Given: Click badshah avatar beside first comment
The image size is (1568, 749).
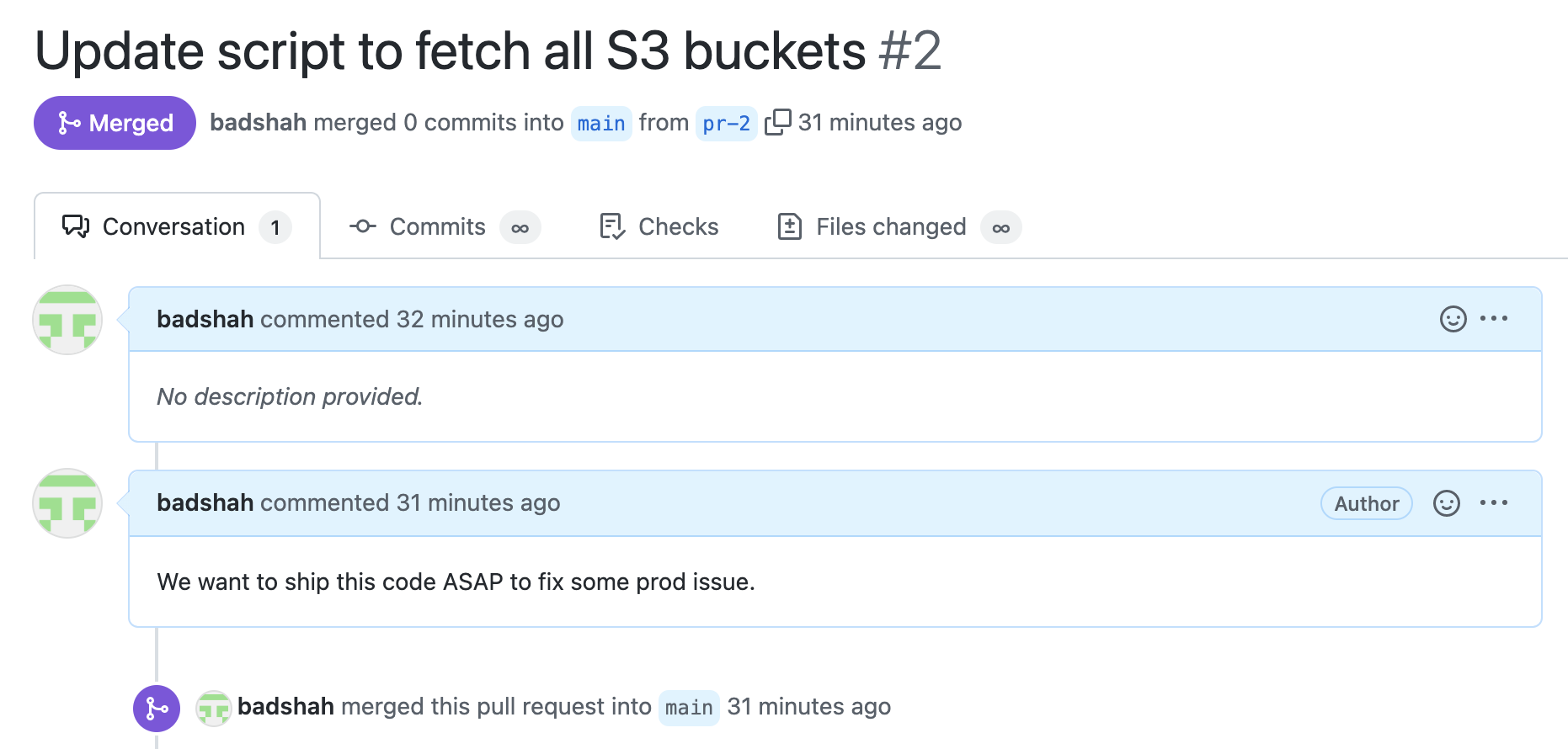Looking at the screenshot, I should coord(67,320).
